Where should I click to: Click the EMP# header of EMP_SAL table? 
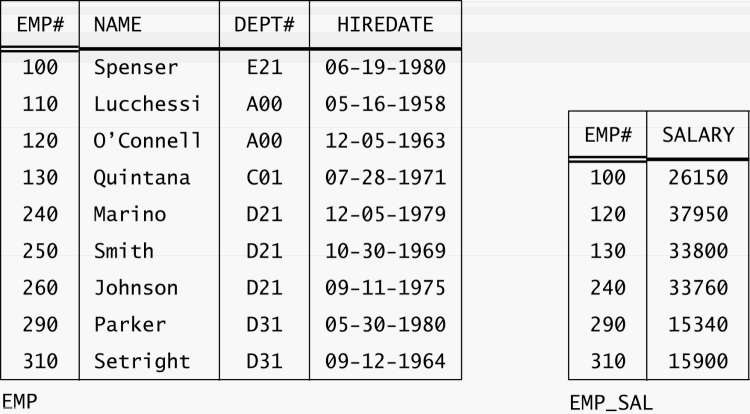coord(607,134)
